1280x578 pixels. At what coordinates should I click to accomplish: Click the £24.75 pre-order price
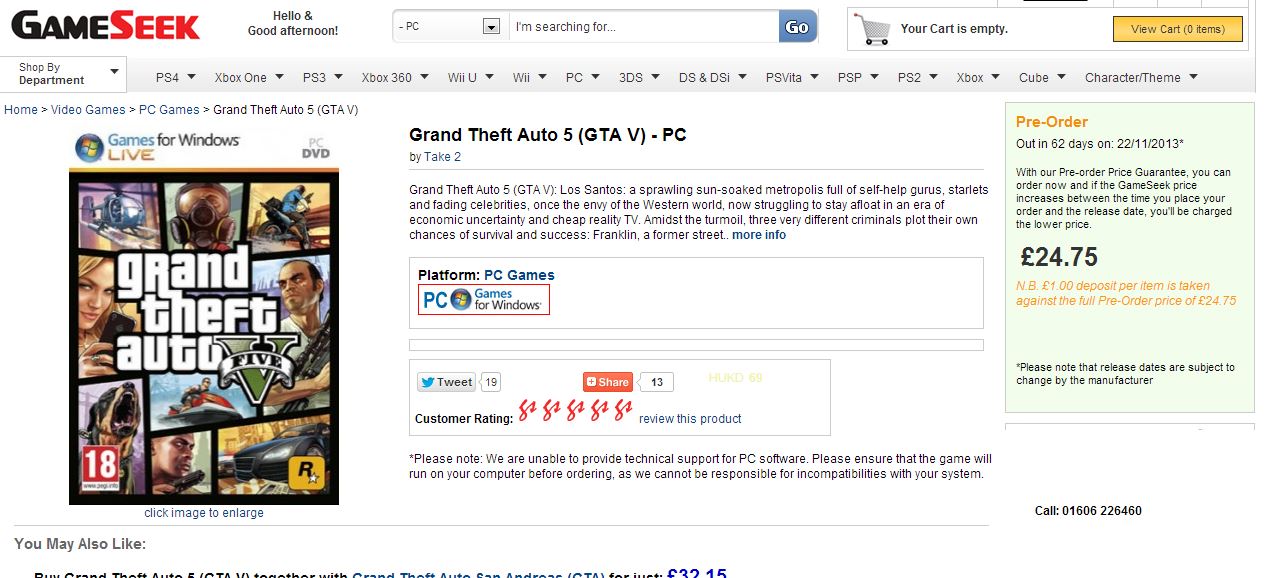[1059, 257]
